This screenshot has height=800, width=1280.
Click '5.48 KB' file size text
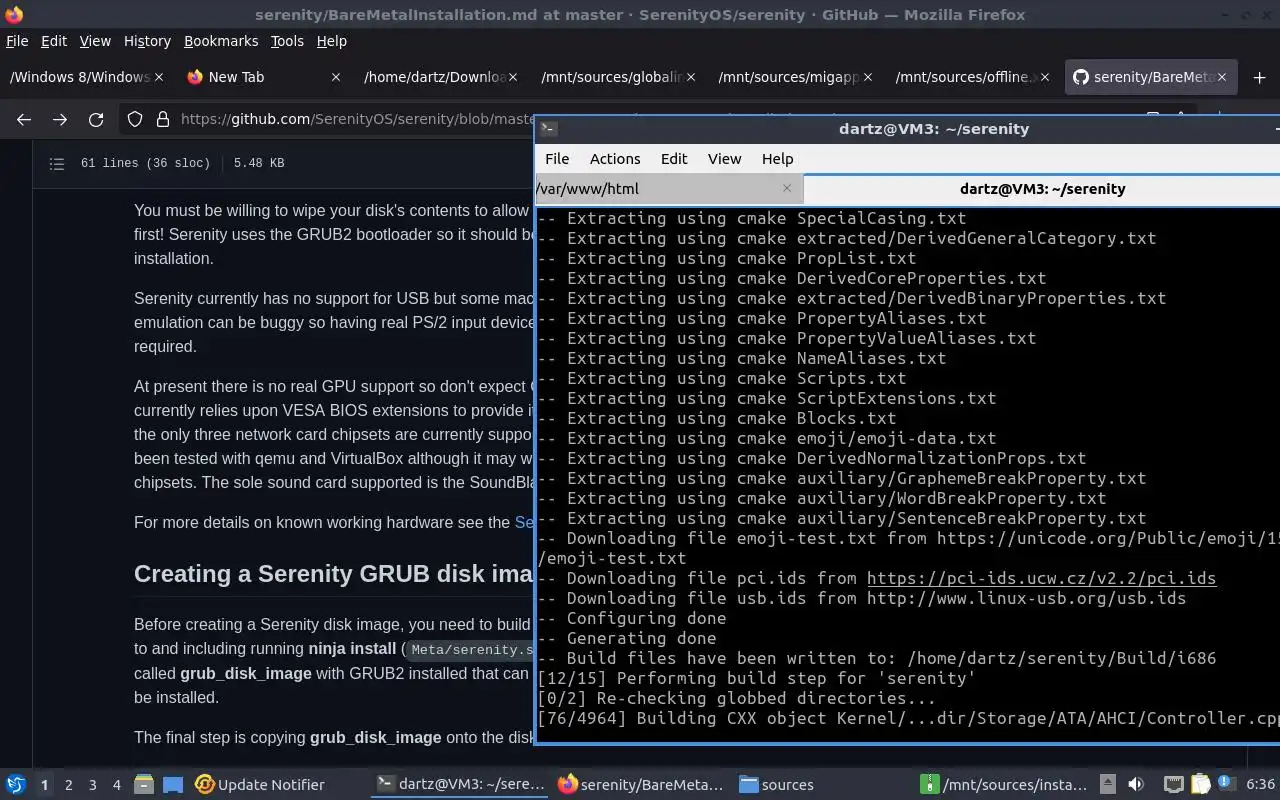point(259,163)
